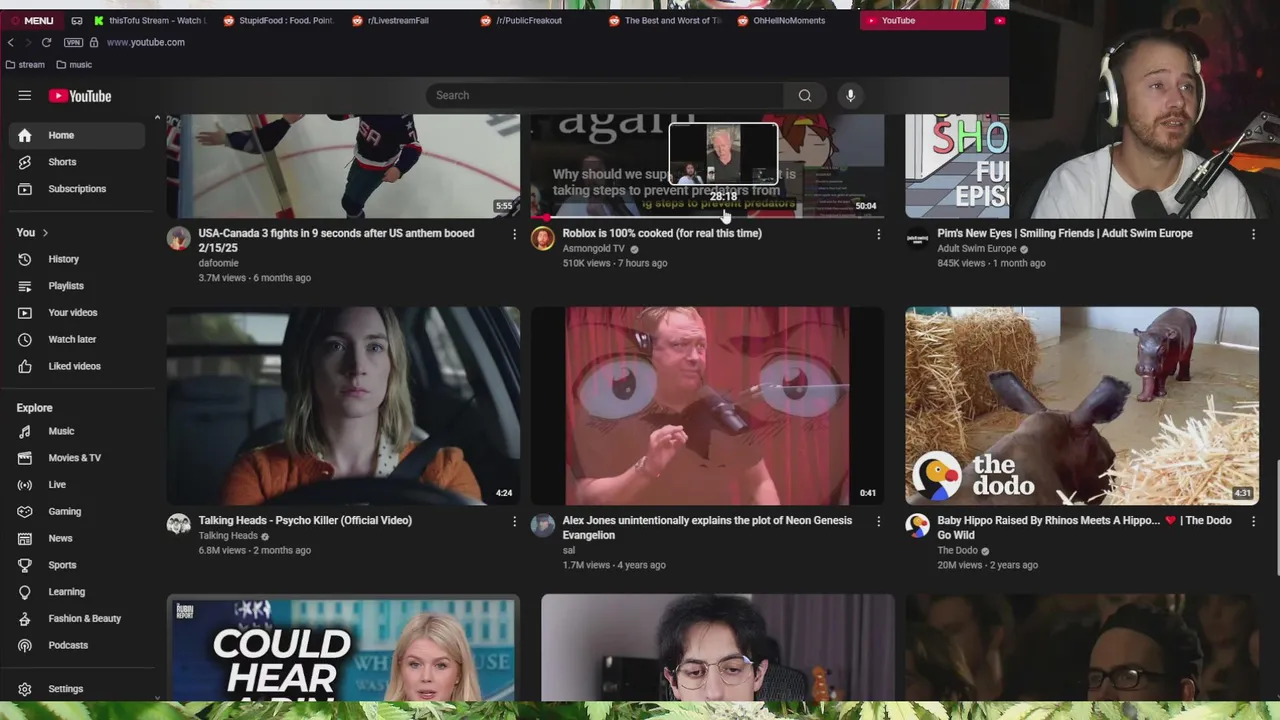Image resolution: width=1280 pixels, height=720 pixels.
Task: Open Shorts in sidebar
Action: (x=77, y=162)
